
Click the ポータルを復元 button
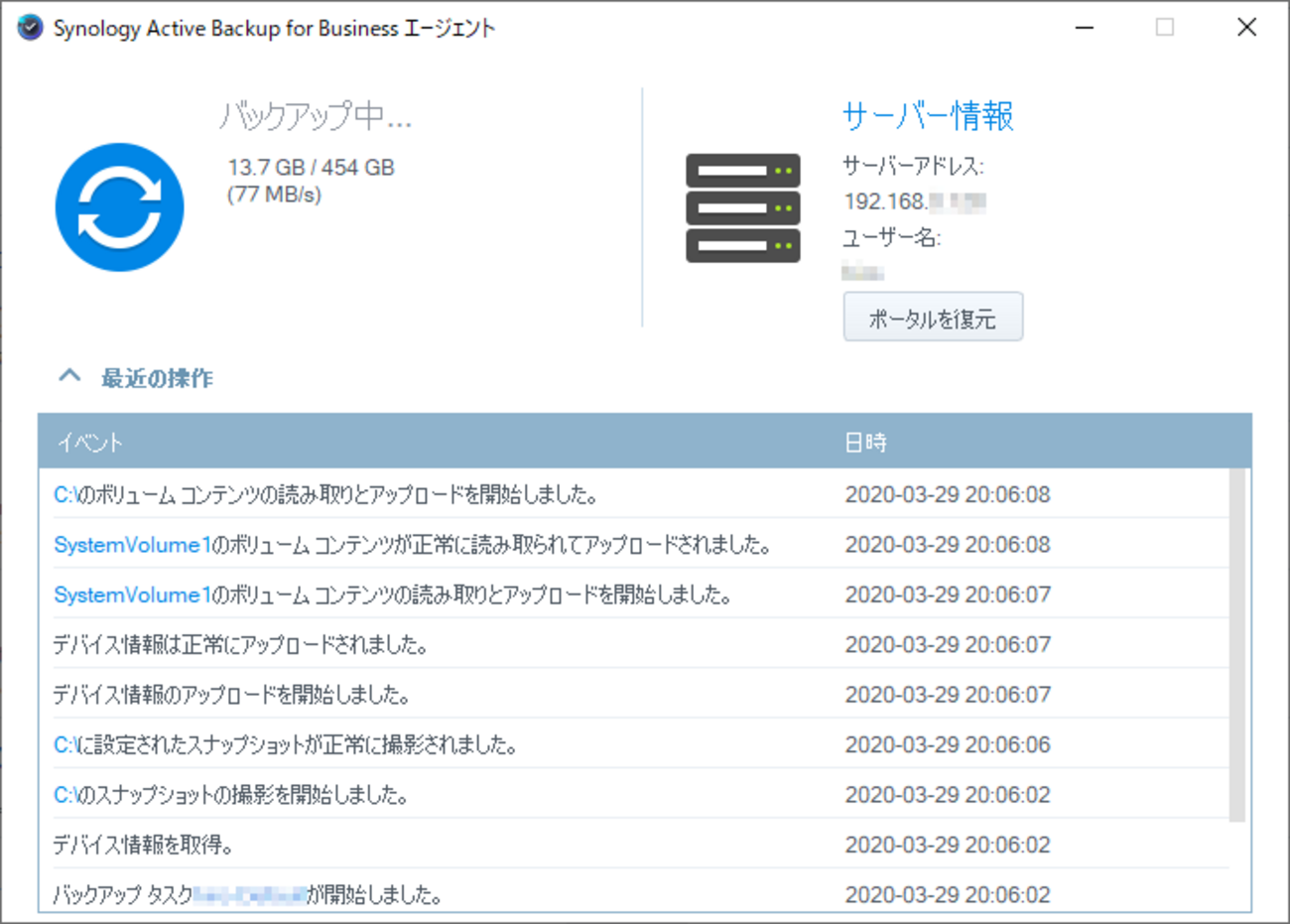click(933, 318)
